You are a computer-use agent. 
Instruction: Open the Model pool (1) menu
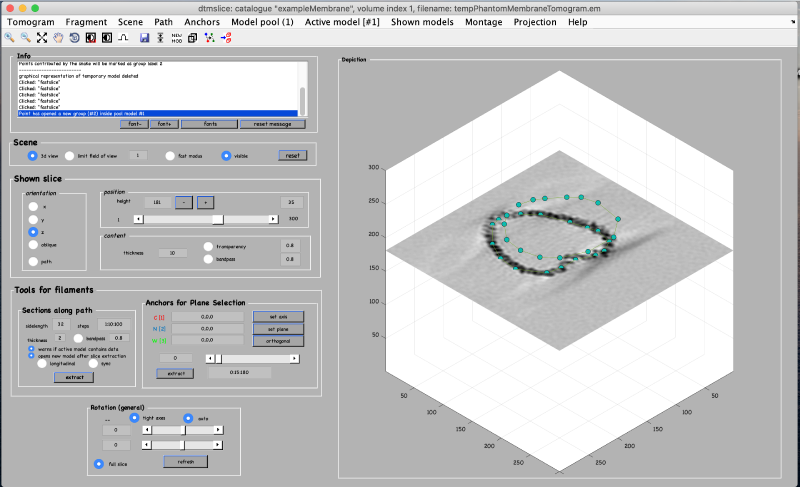[262, 22]
